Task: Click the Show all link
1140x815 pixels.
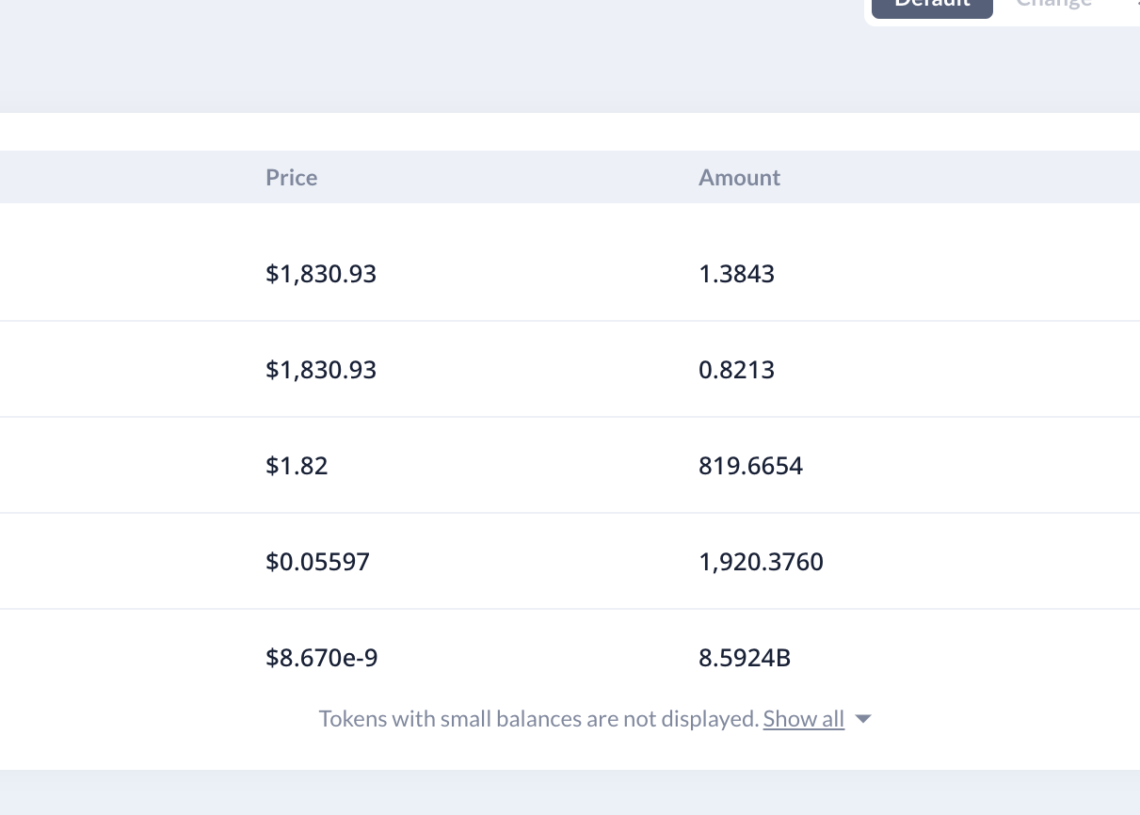Action: (803, 719)
